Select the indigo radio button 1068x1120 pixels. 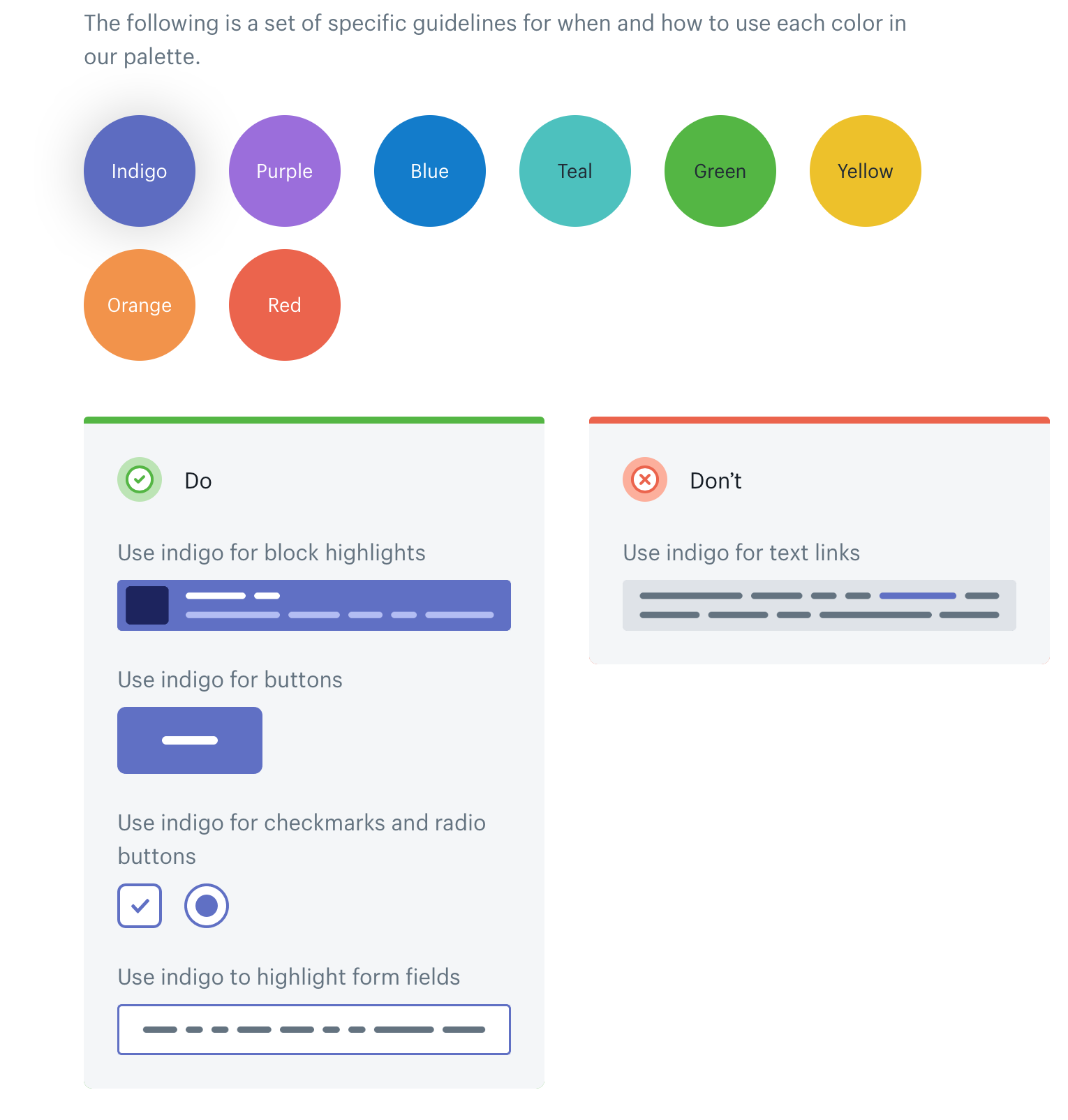point(206,905)
